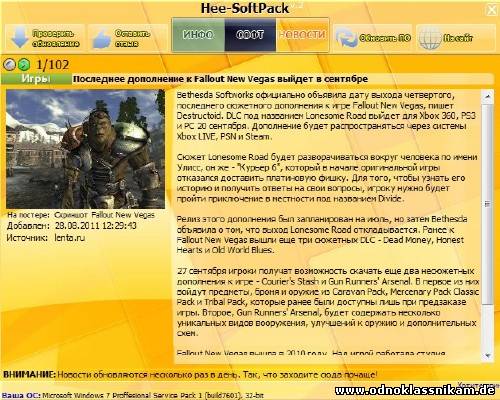
Task: Click the news headline about Fallout New Vegas
Action: 220,79
